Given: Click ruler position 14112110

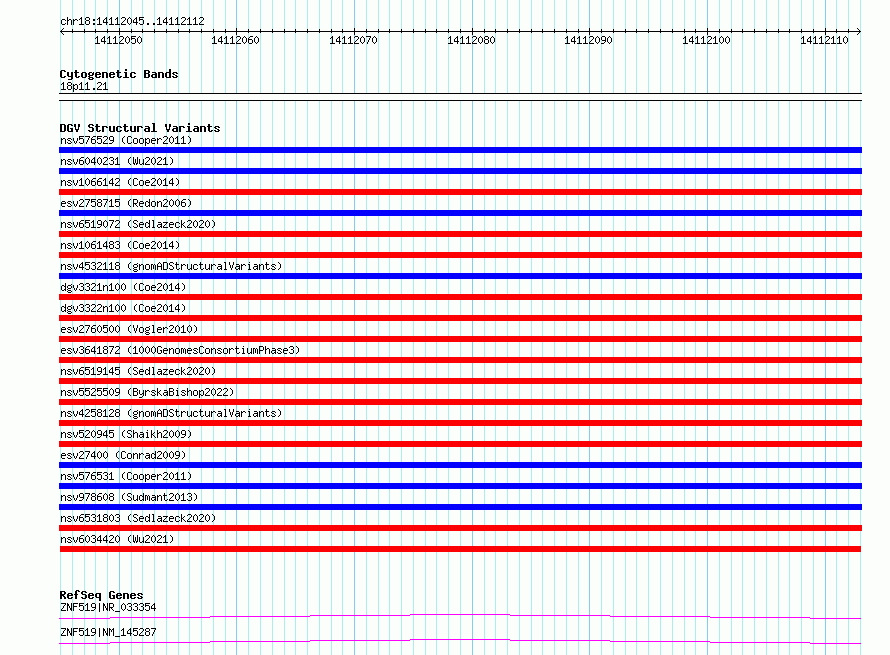Looking at the screenshot, I should pyautogui.click(x=824, y=40).
